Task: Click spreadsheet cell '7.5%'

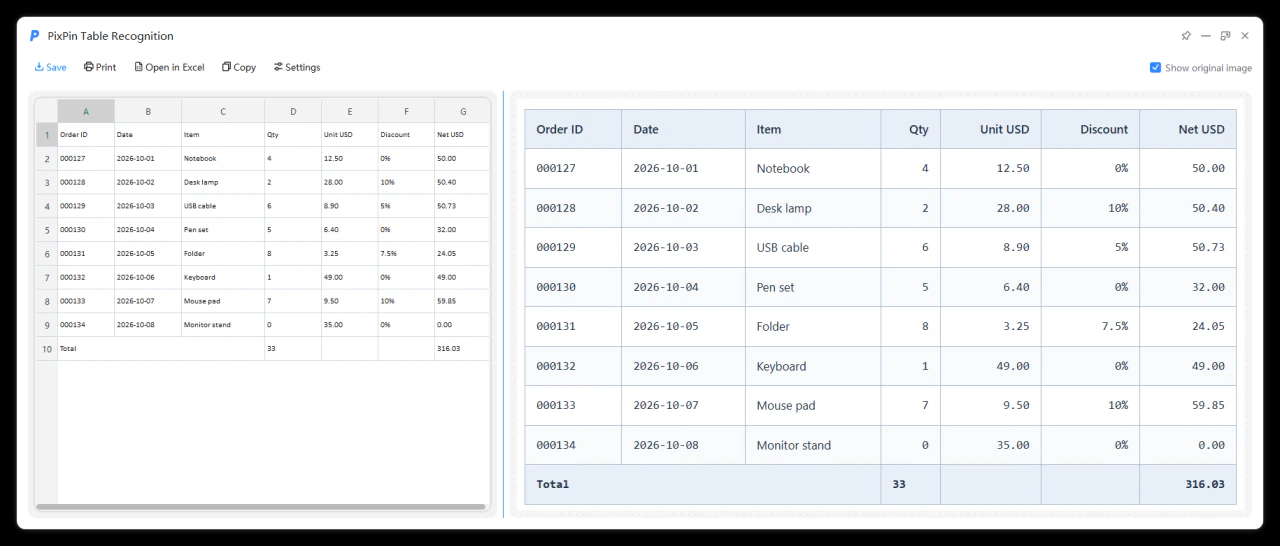Action: (406, 253)
